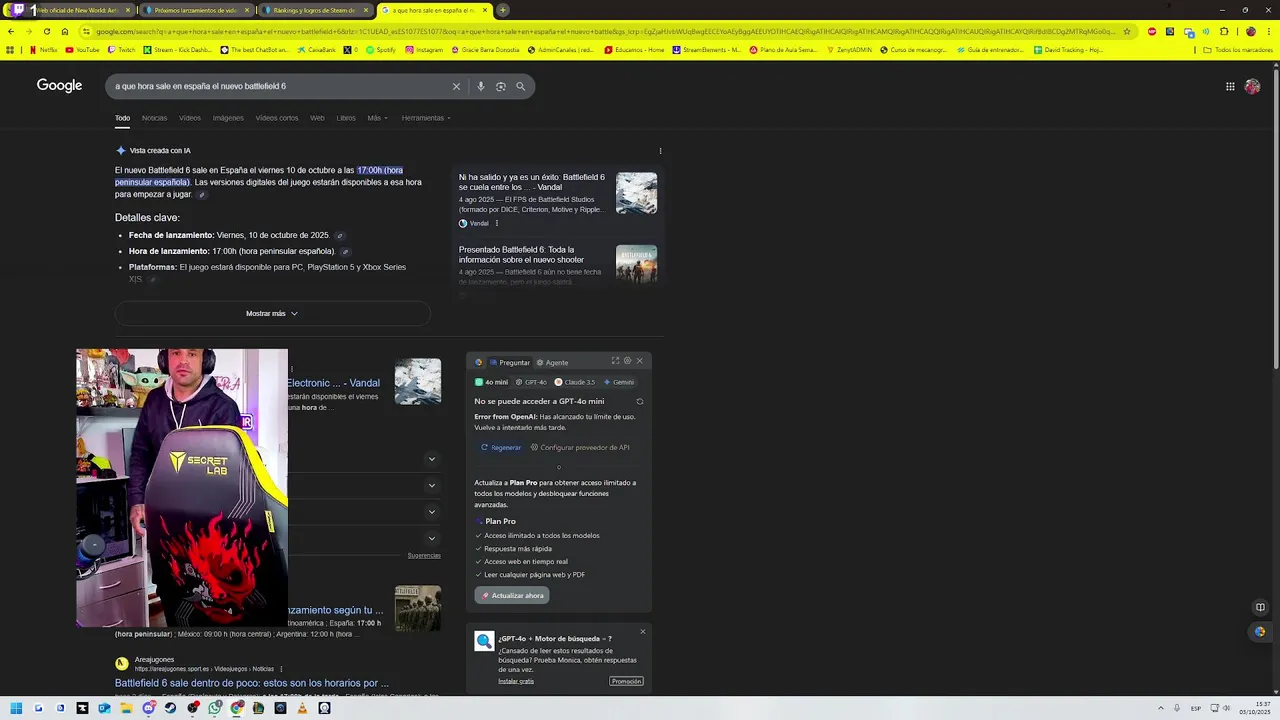Click the Regenerar button
1280x720 pixels.
pyautogui.click(x=501, y=447)
